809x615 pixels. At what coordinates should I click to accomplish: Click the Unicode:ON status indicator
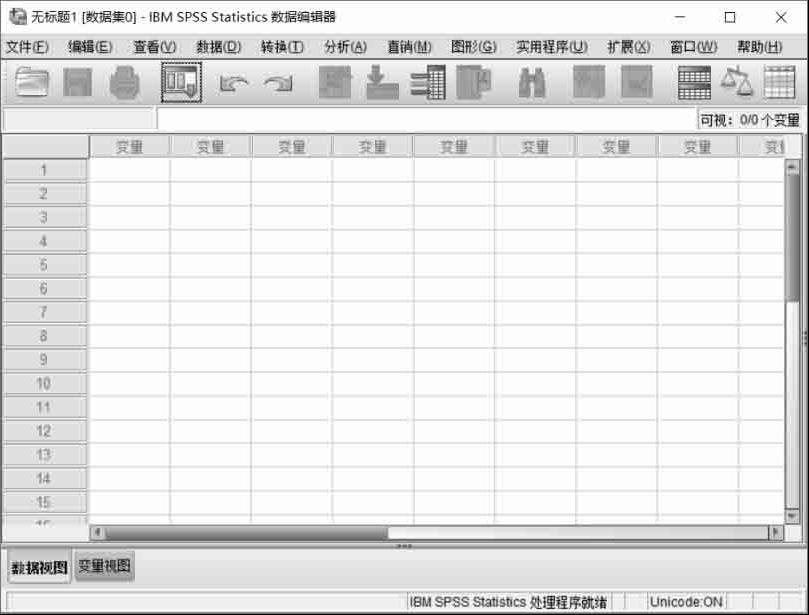pyautogui.click(x=686, y=602)
